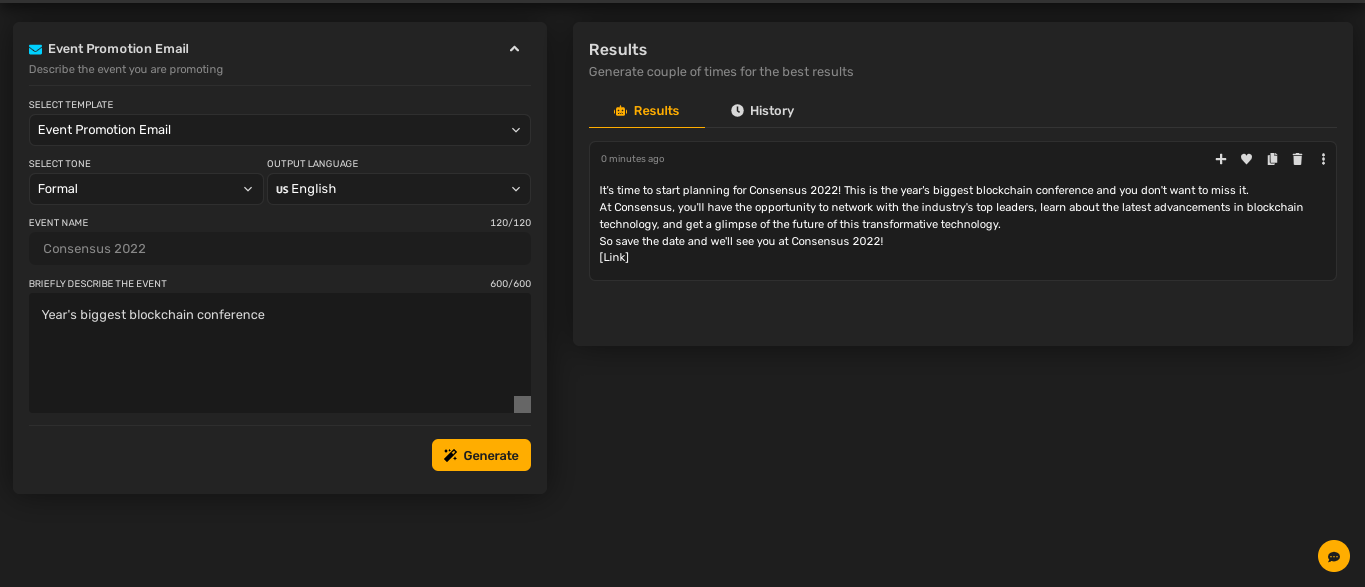Switch to the History tab

(x=762, y=111)
